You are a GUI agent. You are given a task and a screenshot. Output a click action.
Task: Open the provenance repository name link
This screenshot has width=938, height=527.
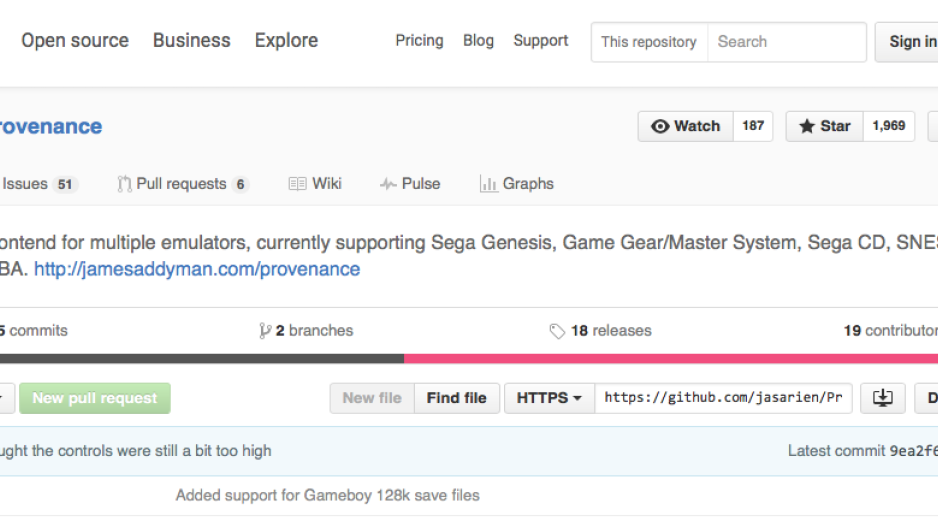[x=50, y=126]
